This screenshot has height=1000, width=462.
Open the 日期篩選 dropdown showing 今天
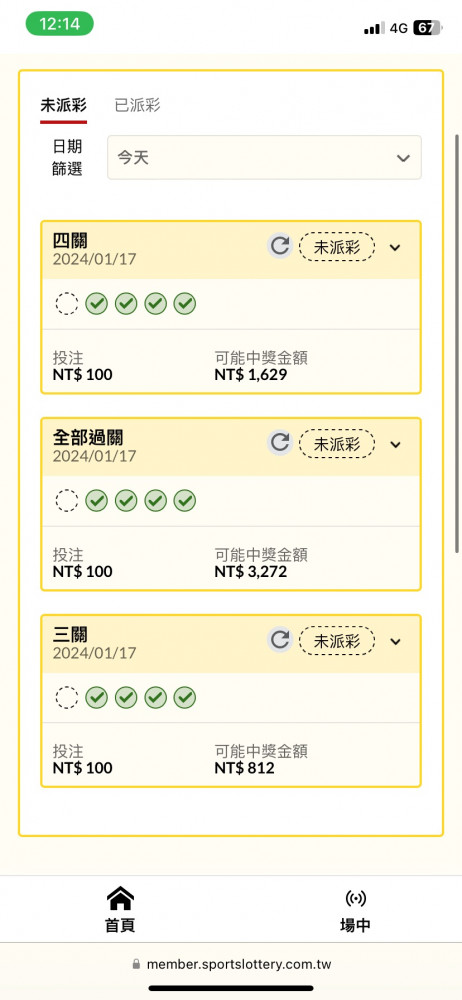[264, 158]
